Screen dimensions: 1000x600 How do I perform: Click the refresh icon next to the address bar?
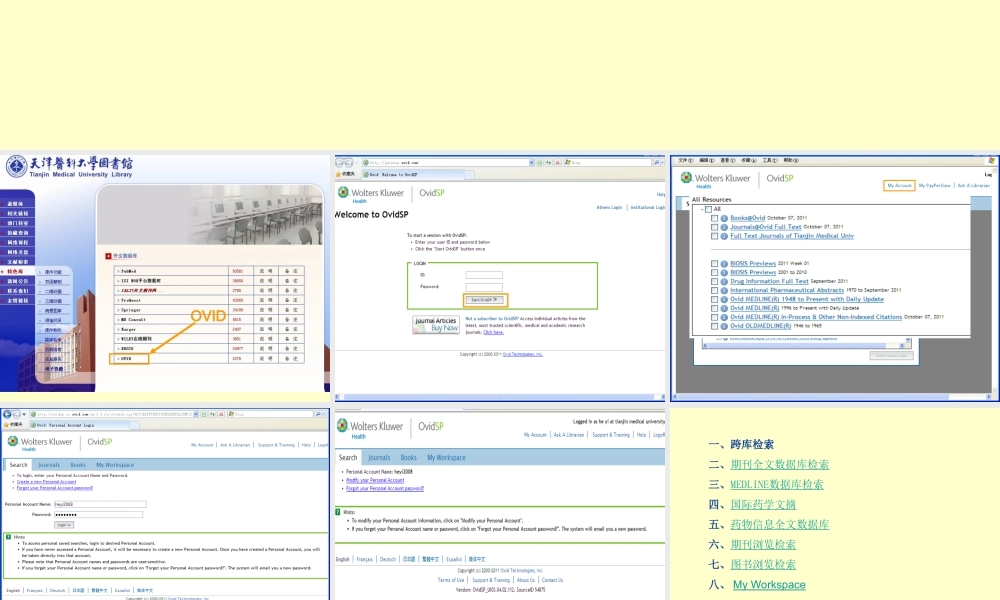click(x=548, y=162)
